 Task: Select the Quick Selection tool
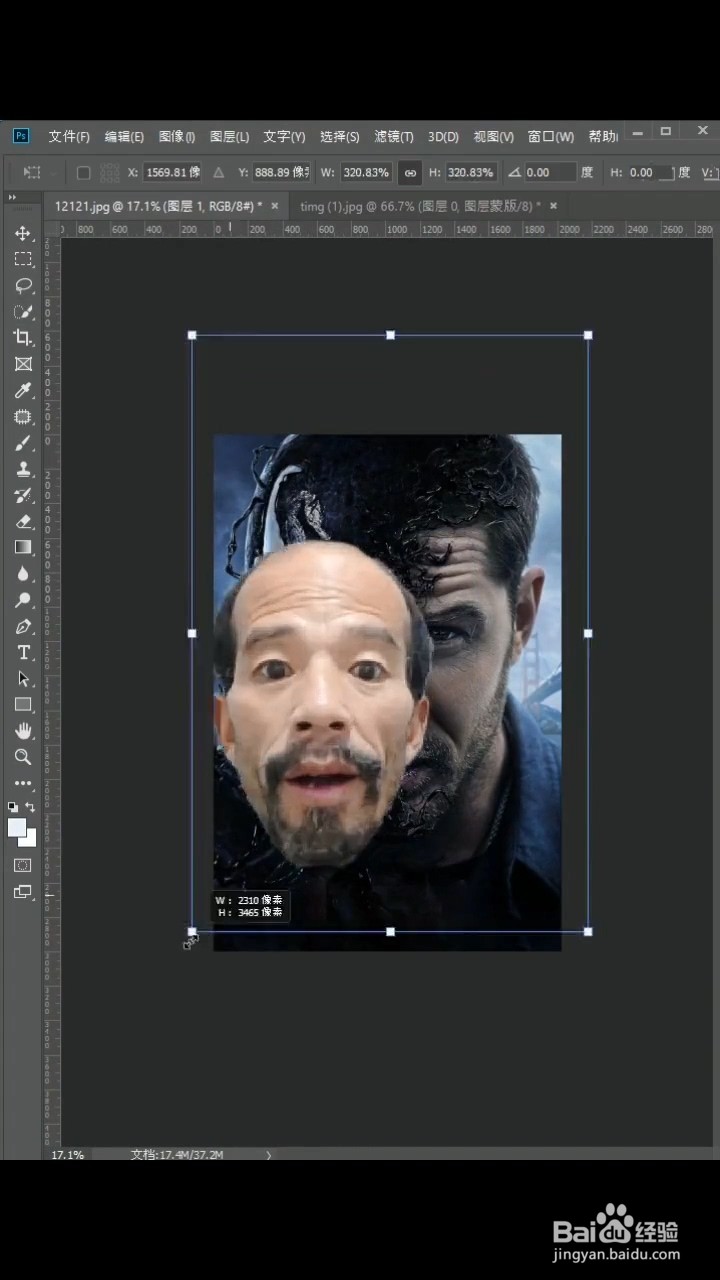click(x=23, y=311)
